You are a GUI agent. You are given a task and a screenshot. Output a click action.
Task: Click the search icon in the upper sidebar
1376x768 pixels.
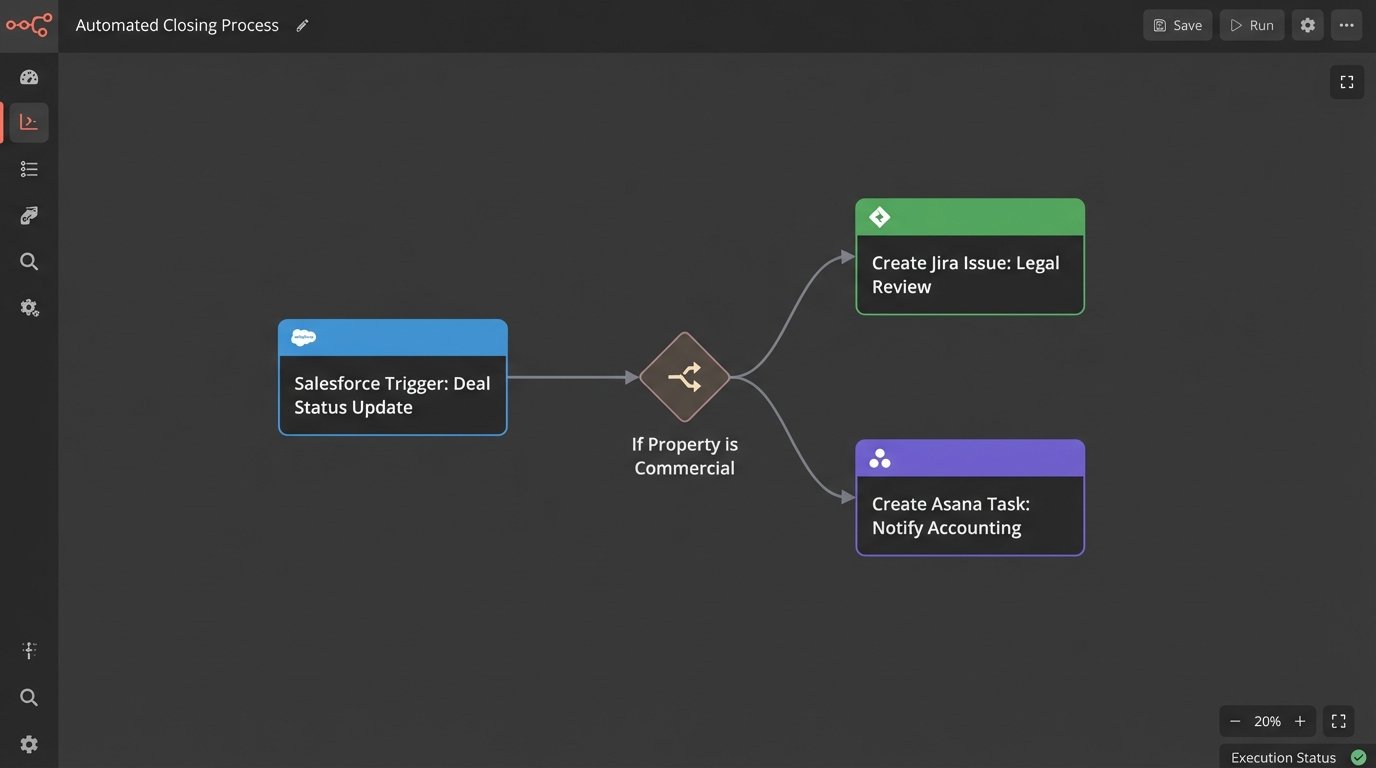coord(29,261)
